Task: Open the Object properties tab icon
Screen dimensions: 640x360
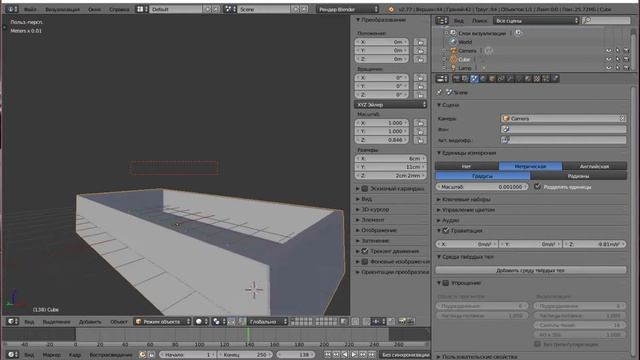Action: 492,78
